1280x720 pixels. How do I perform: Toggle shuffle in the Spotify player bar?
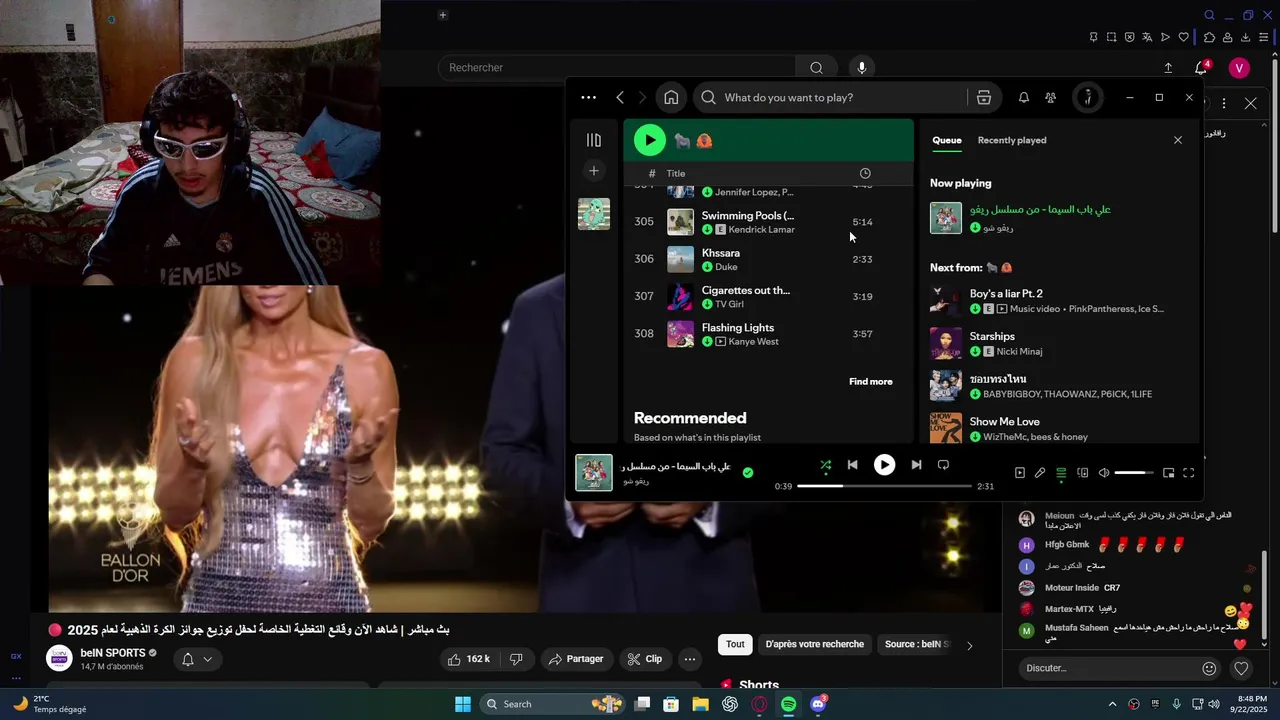(x=825, y=465)
